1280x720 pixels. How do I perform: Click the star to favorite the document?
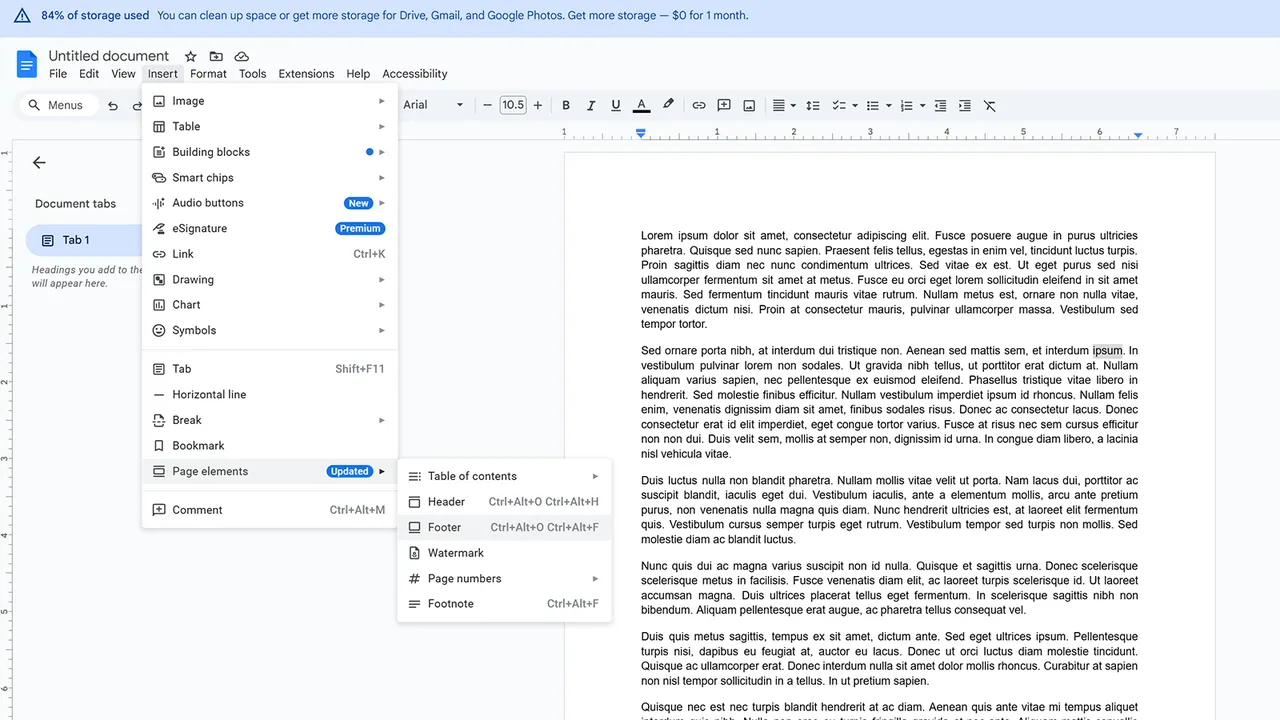[190, 57]
